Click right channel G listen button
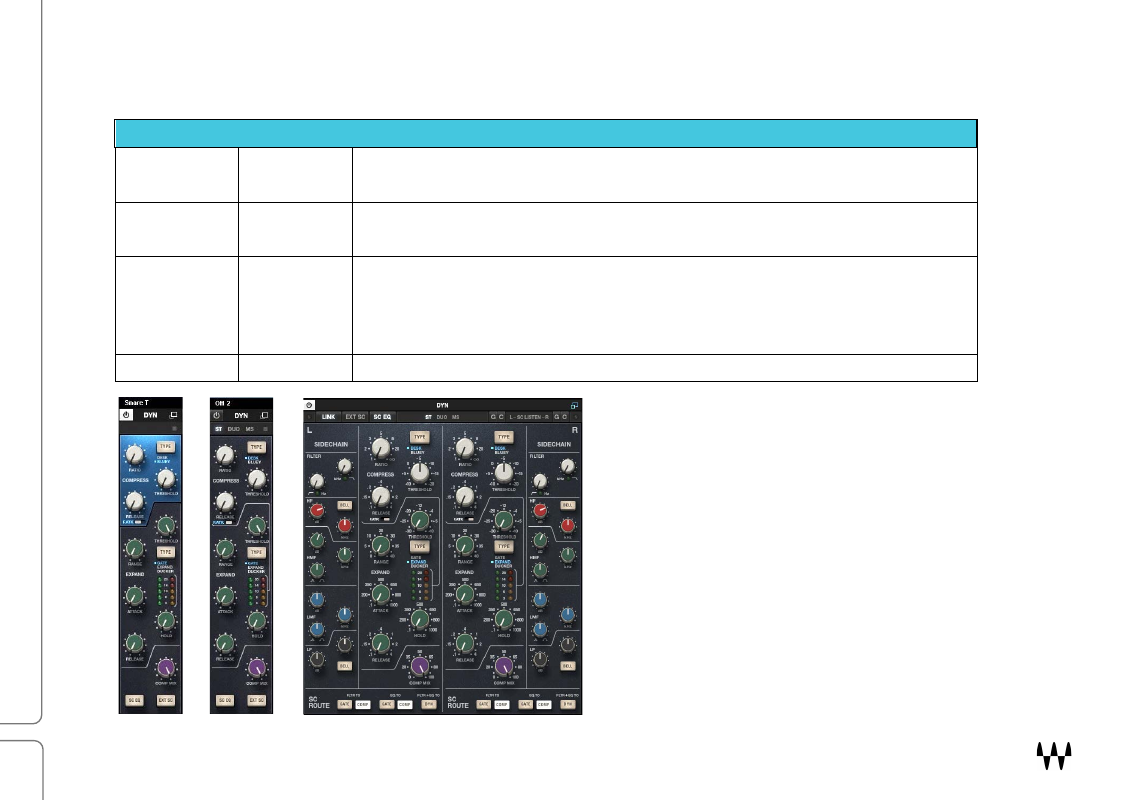This screenshot has width=1131, height=800. 556,417
